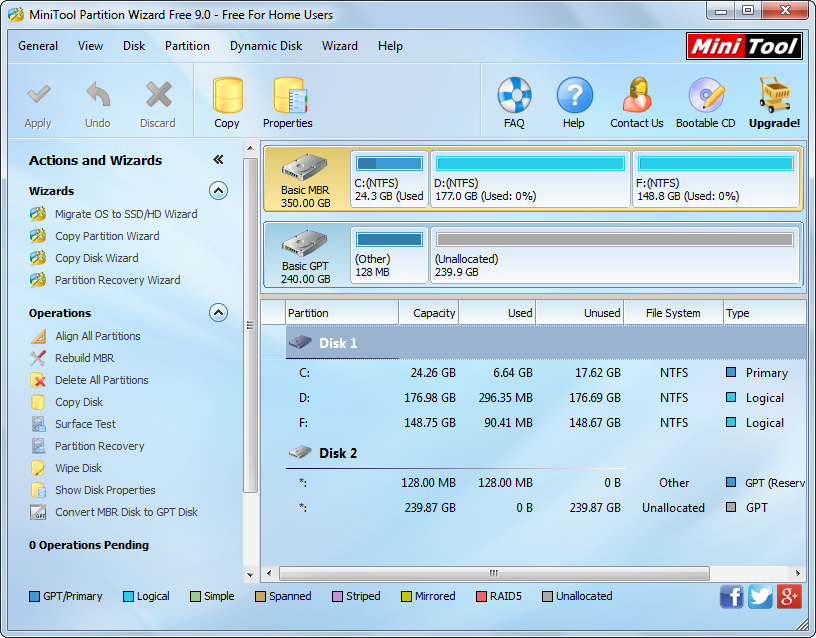Open the Facebook icon

point(732,596)
